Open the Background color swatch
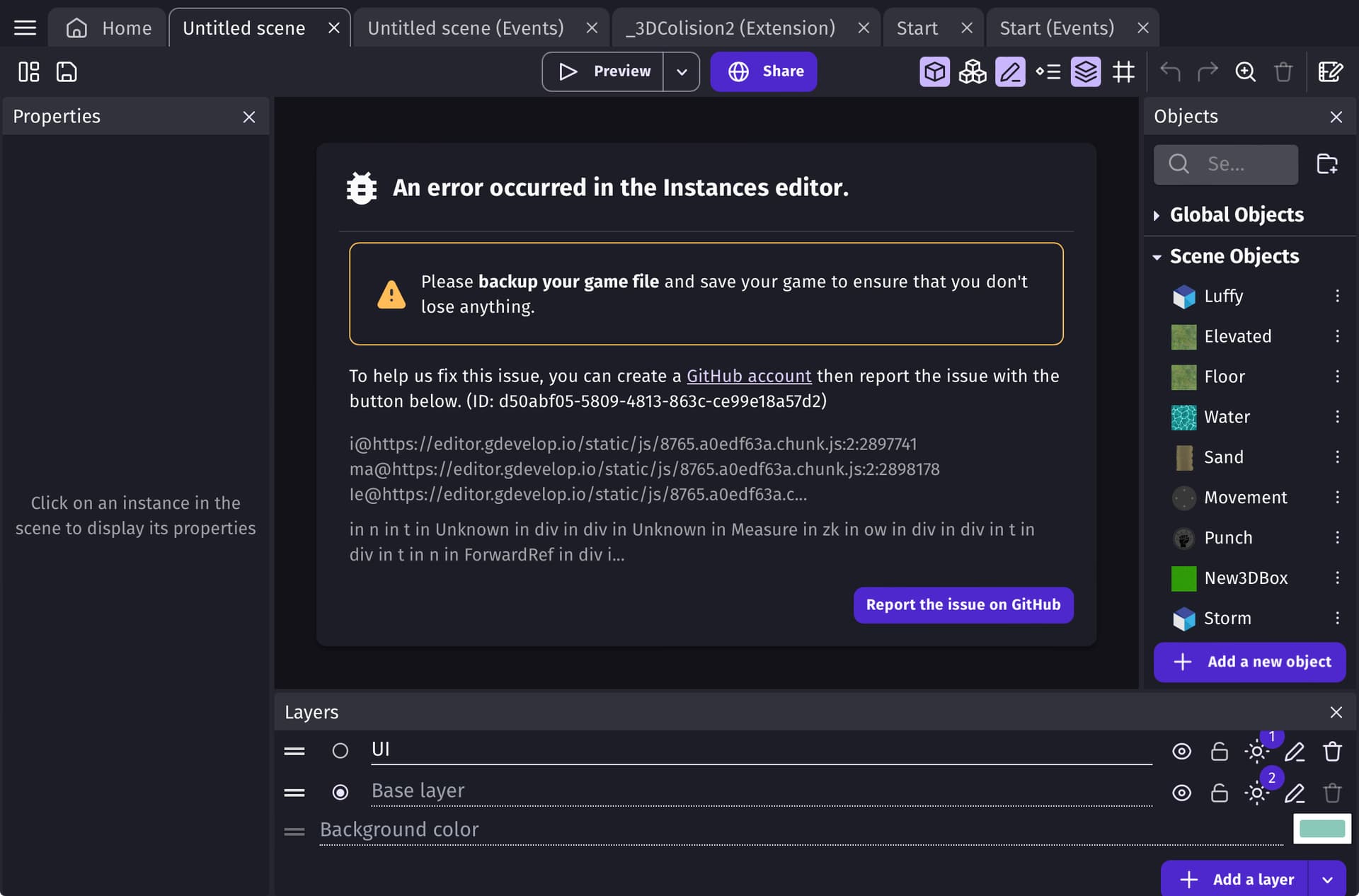 1321,829
